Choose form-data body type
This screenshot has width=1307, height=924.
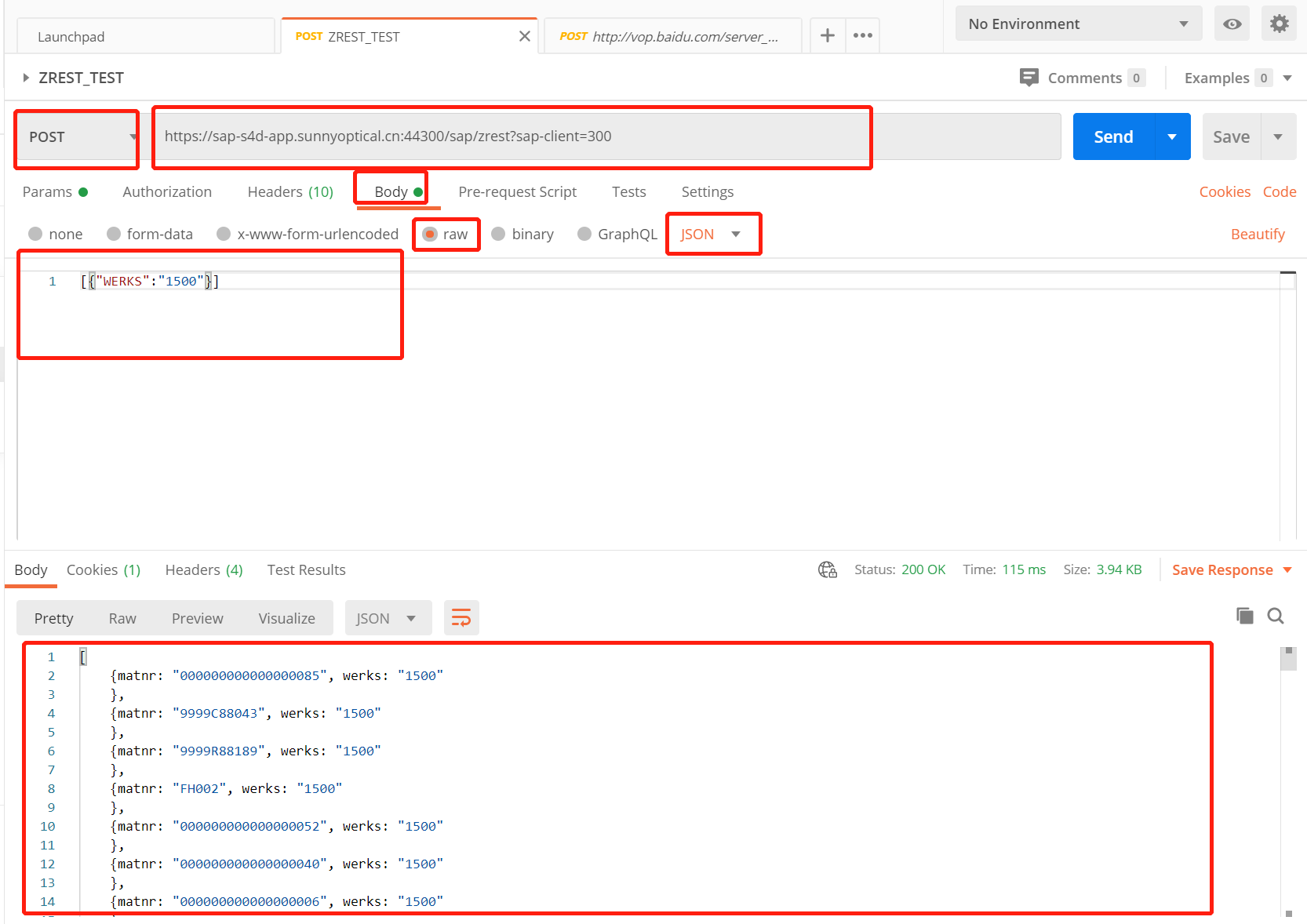[x=114, y=234]
